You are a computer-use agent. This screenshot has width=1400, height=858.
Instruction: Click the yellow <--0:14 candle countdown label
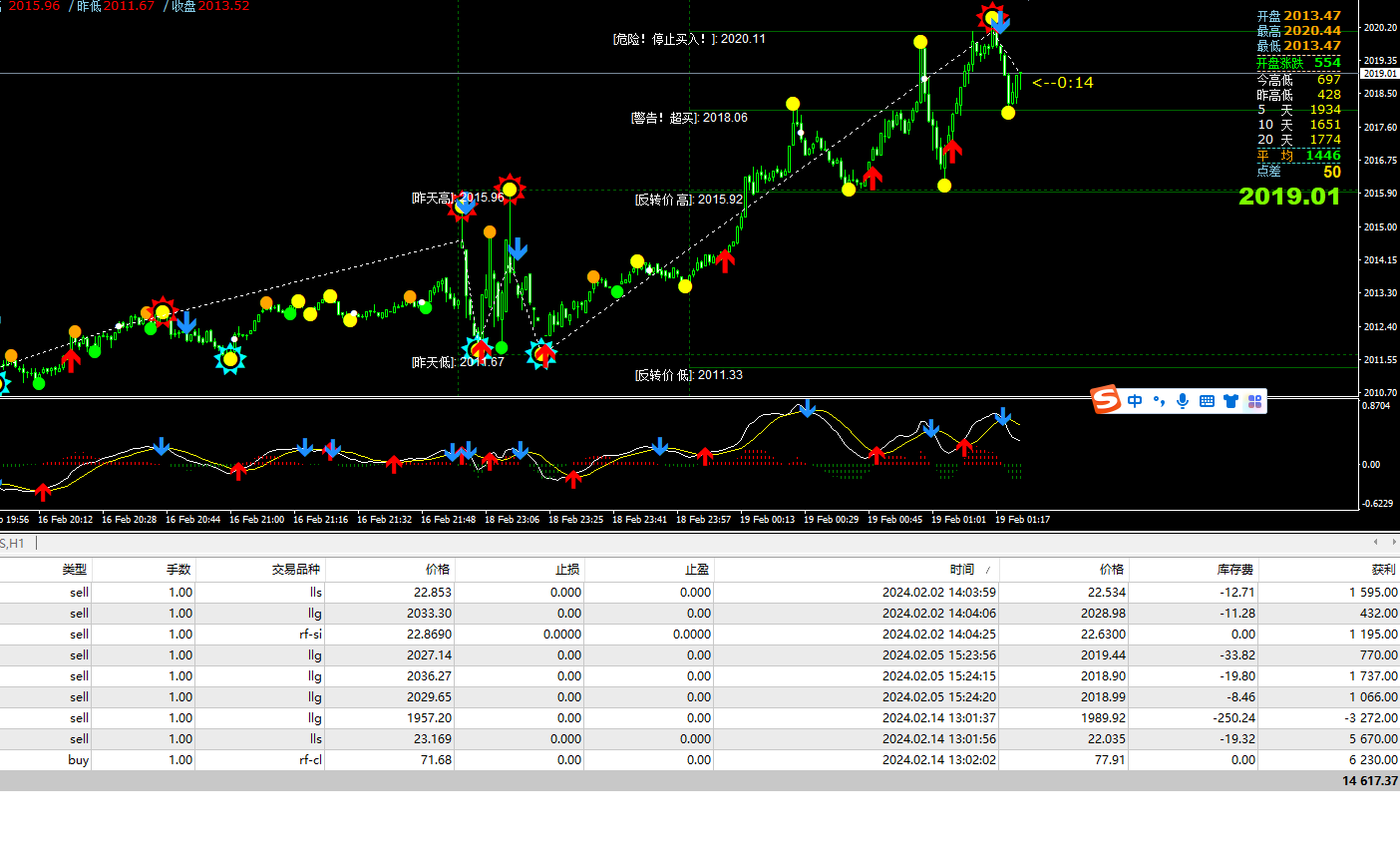pos(1063,83)
